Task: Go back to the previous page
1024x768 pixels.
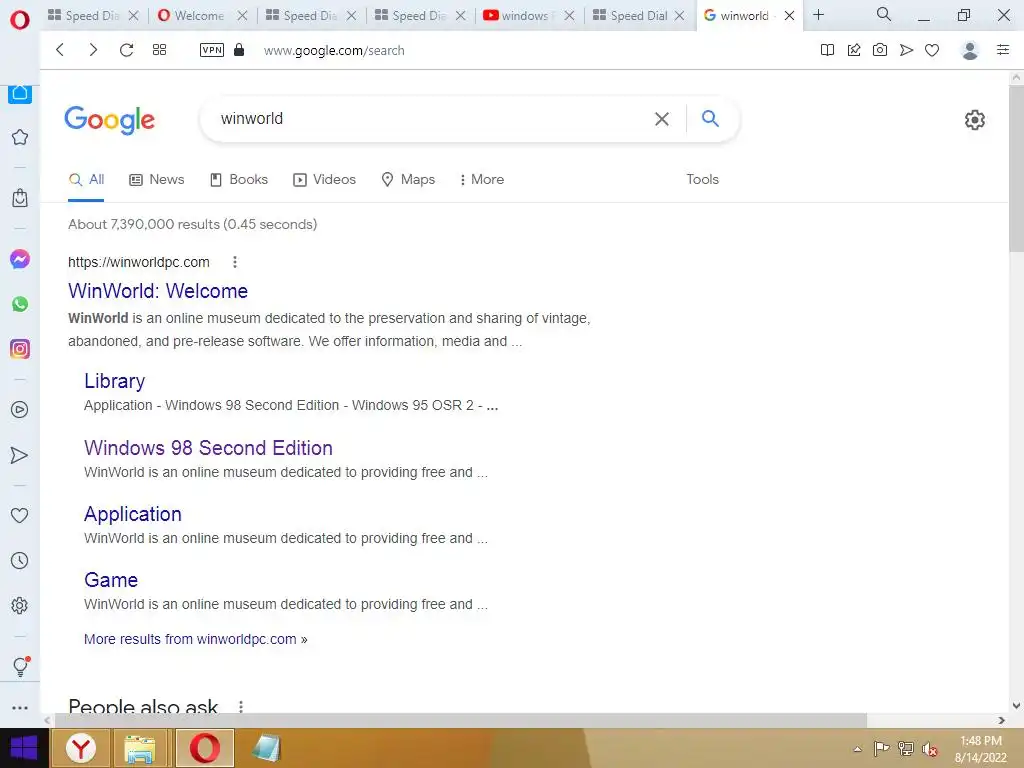Action: pyautogui.click(x=60, y=50)
